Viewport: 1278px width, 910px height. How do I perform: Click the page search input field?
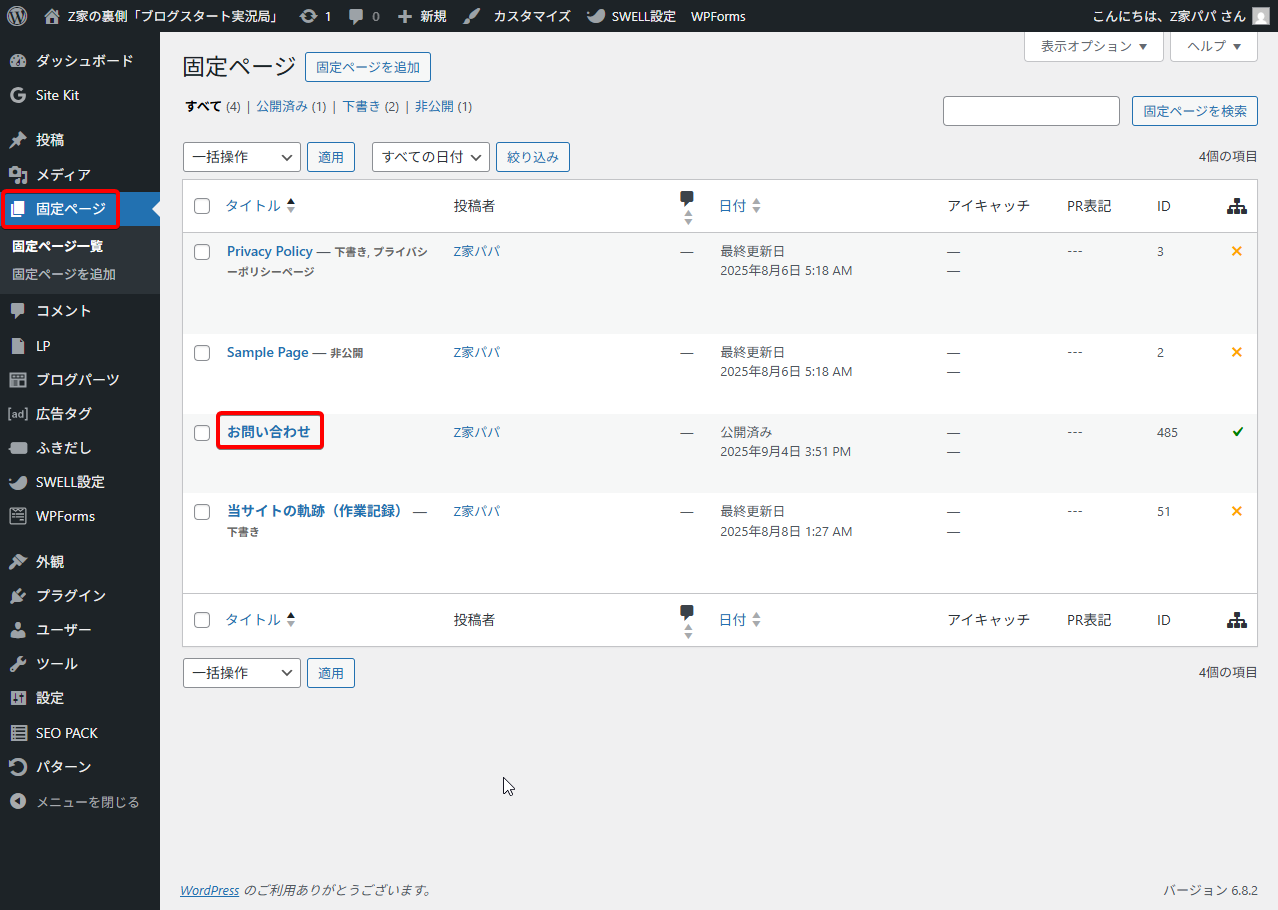1030,111
